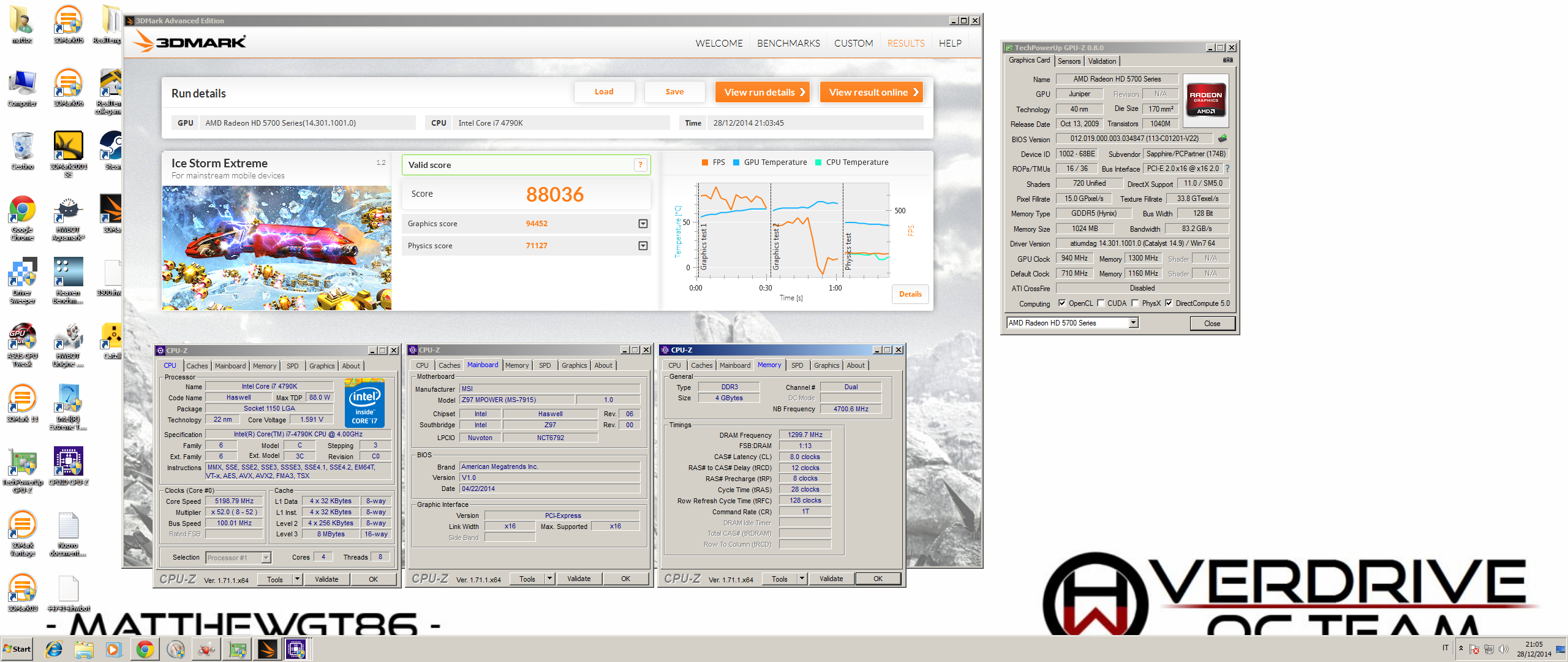Open the CUSTOM section in 3DMark
Viewport: 1568px width, 662px height.
point(853,44)
